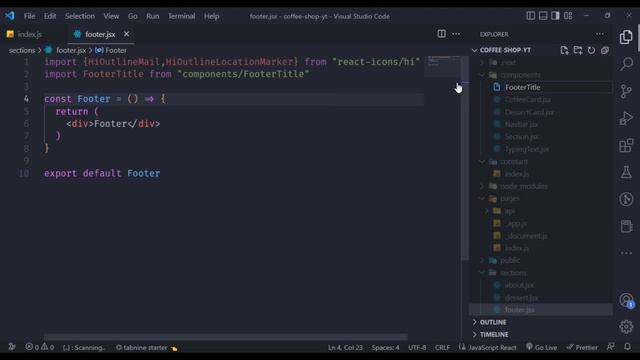The height and width of the screenshot is (360, 640).
Task: Open the Run and Debug view
Action: coord(626,118)
